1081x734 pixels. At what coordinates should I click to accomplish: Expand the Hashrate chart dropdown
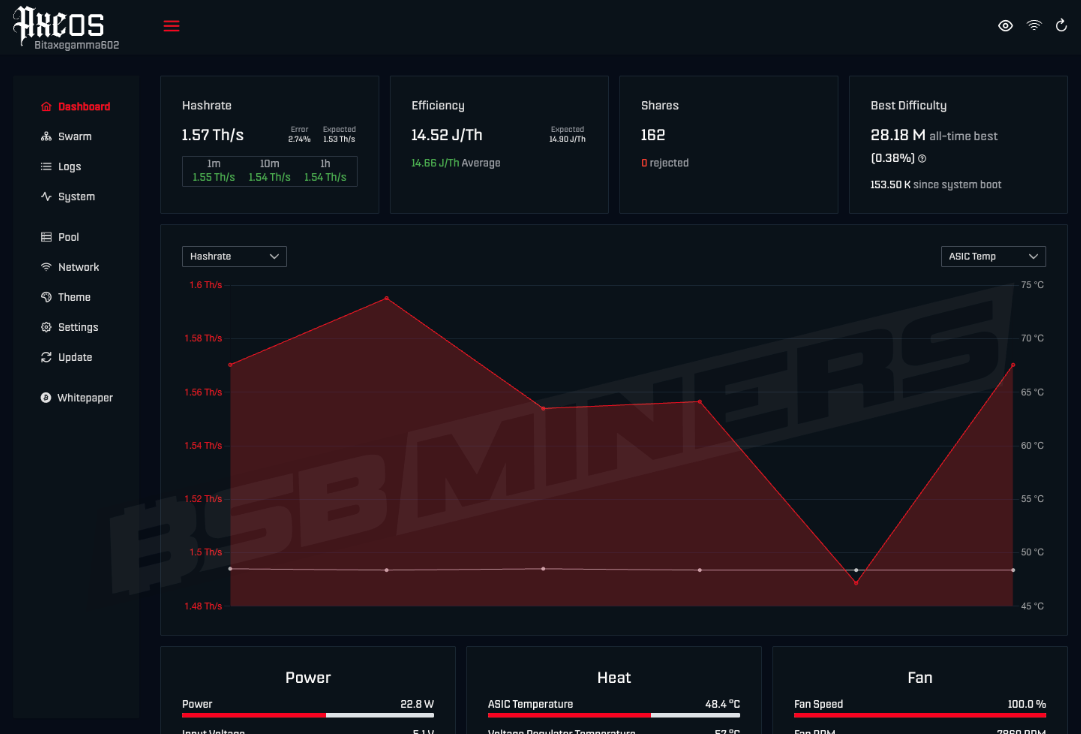[234, 256]
